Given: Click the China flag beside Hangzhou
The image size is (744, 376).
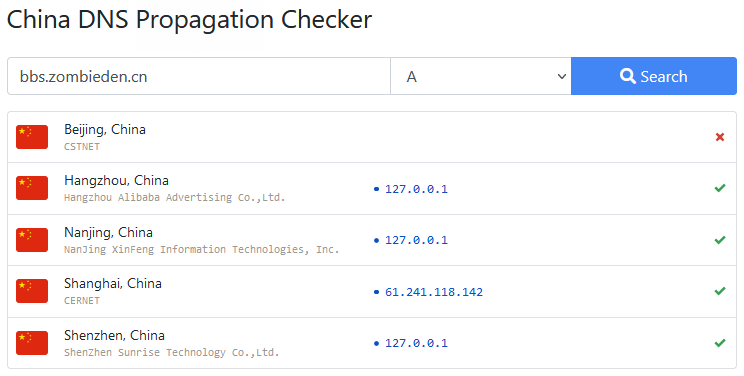Looking at the screenshot, I should pos(32,188).
